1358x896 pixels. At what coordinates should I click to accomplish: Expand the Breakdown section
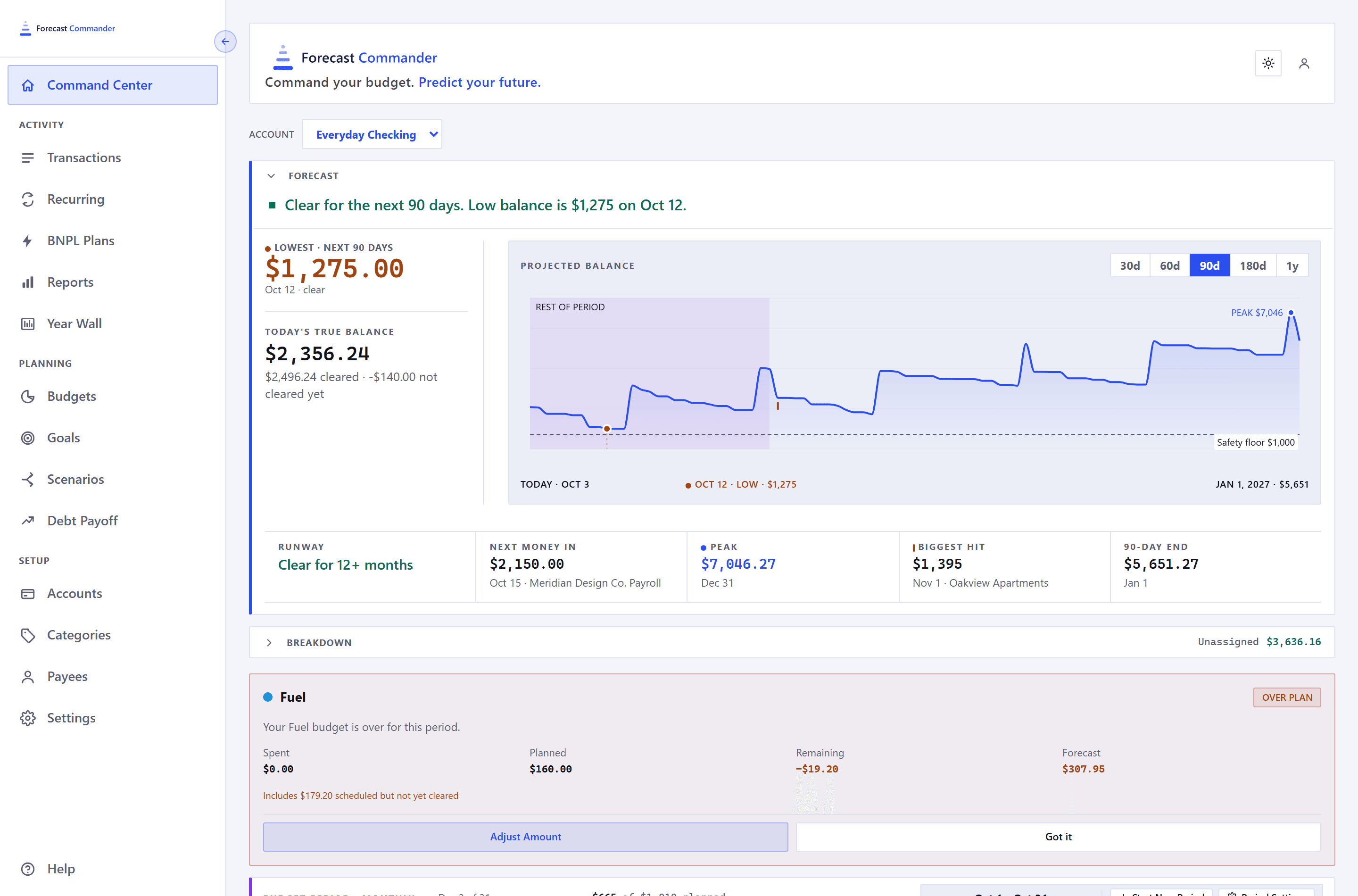(x=270, y=643)
